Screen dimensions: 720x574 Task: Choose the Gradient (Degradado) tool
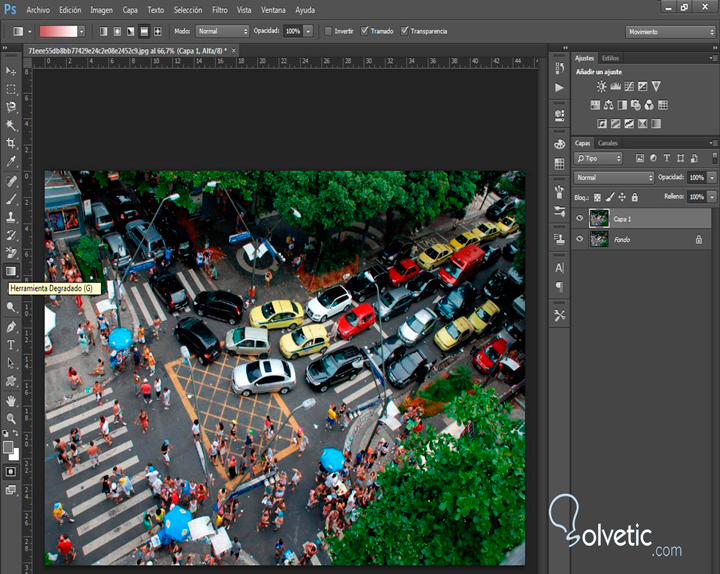click(x=11, y=270)
